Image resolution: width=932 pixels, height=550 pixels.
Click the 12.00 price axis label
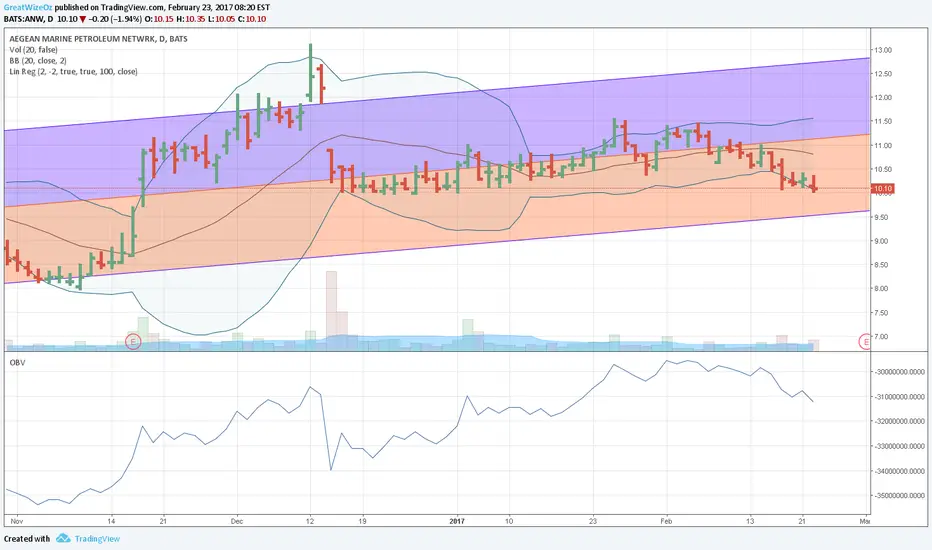[x=883, y=98]
